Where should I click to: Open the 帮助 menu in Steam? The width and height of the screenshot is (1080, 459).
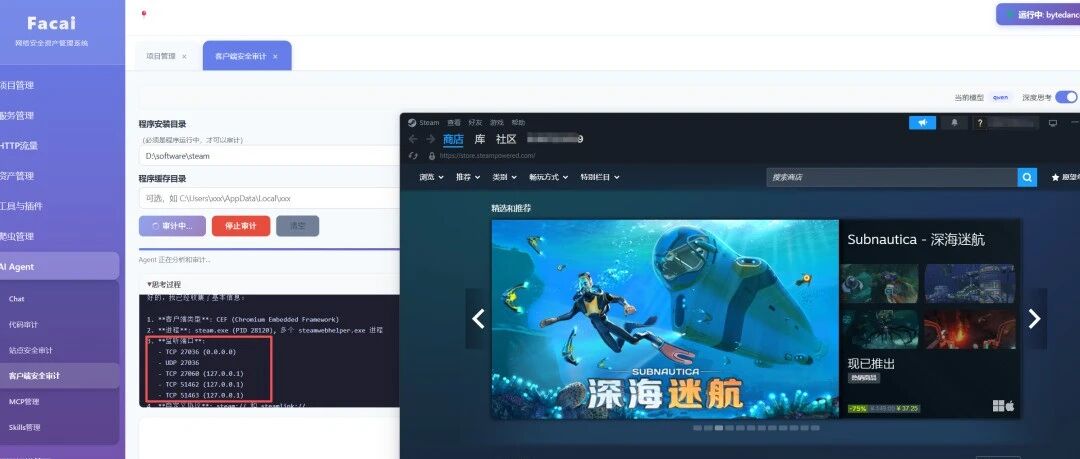click(x=518, y=123)
